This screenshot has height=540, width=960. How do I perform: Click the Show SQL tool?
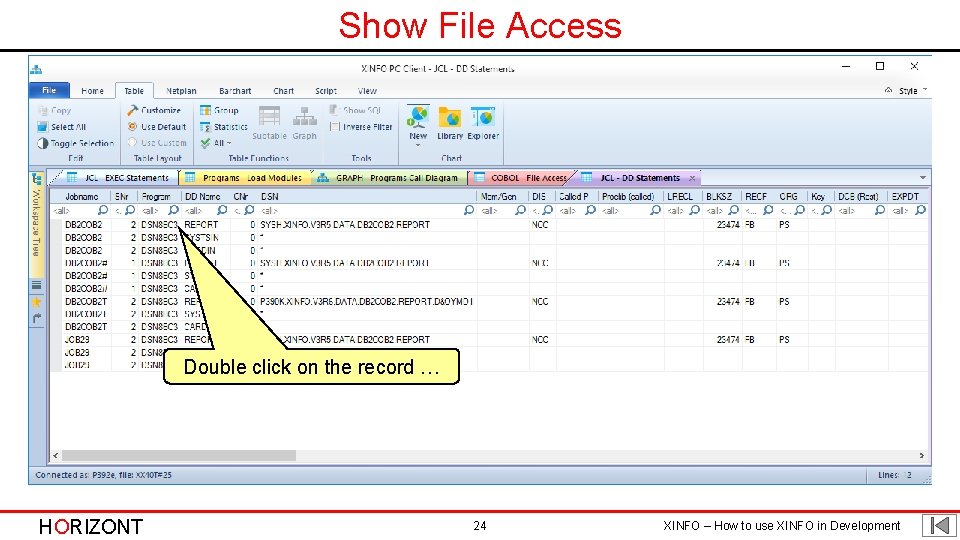(355, 110)
